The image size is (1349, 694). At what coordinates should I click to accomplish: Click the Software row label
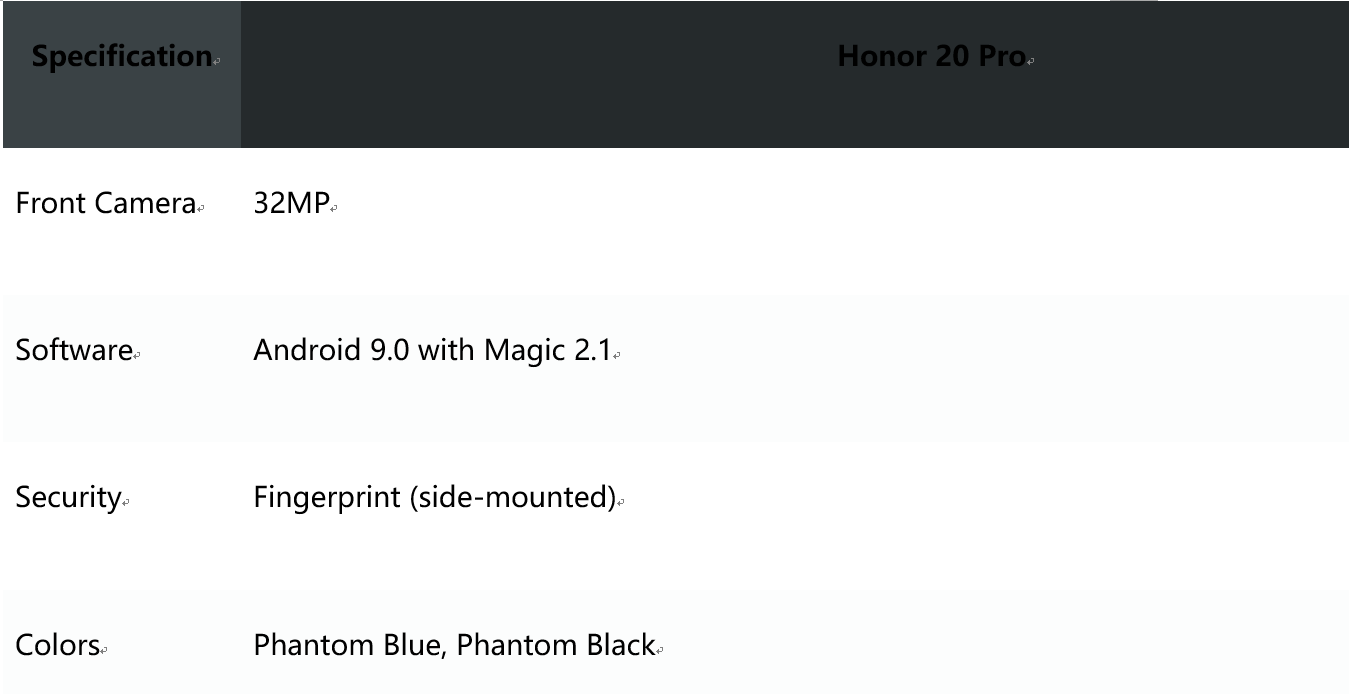tap(74, 350)
